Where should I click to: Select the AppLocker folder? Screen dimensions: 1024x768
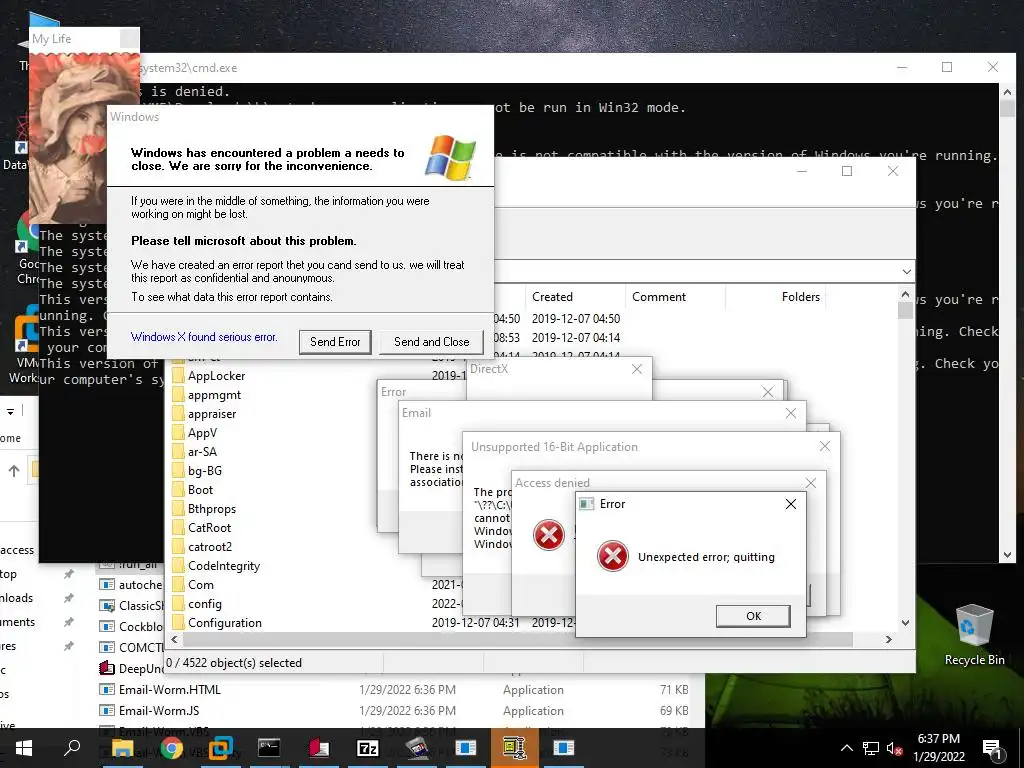point(217,376)
